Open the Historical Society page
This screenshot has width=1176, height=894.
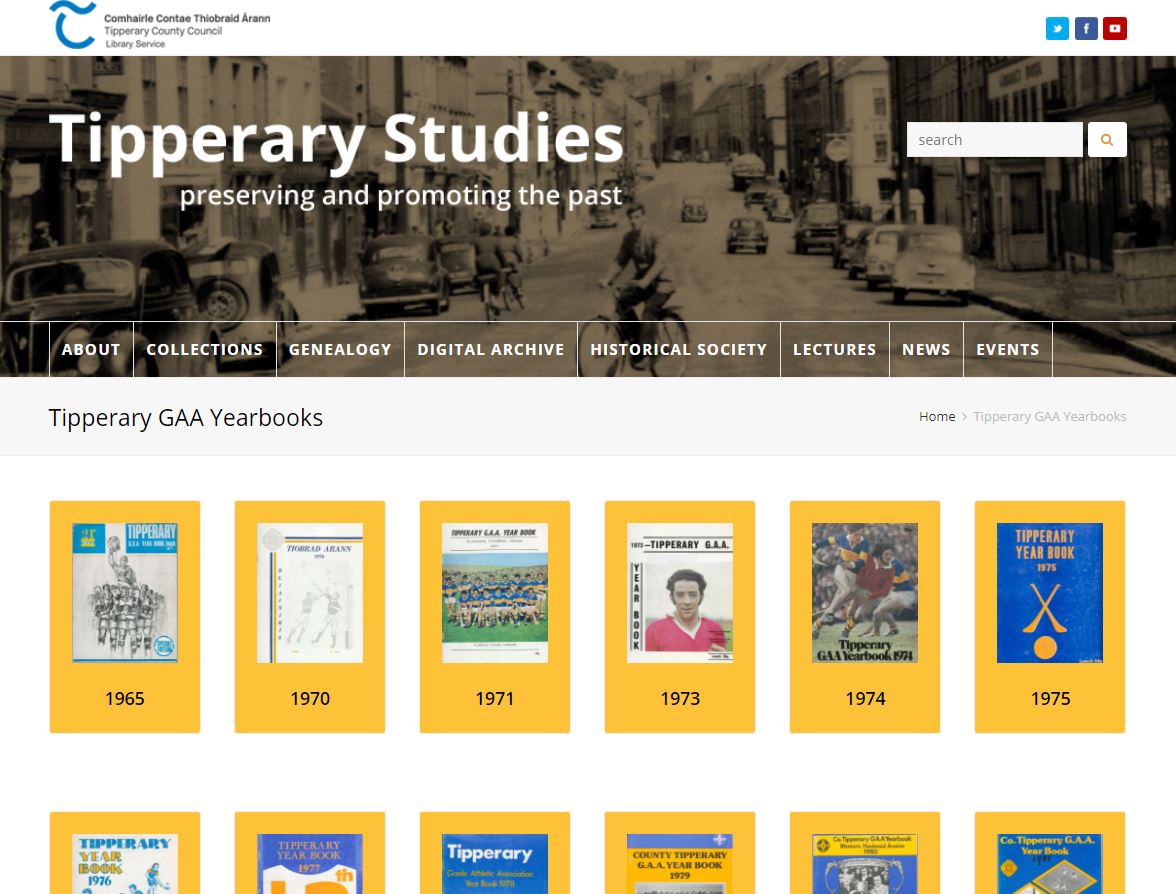(x=678, y=349)
